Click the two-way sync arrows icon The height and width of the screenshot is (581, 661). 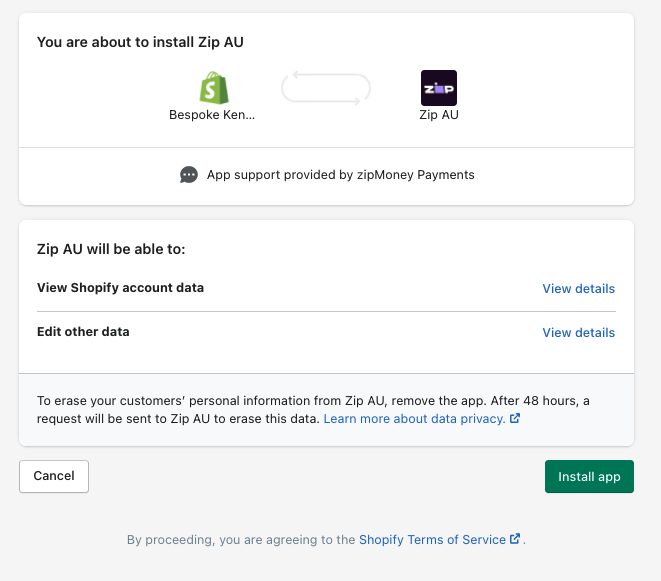coord(326,88)
